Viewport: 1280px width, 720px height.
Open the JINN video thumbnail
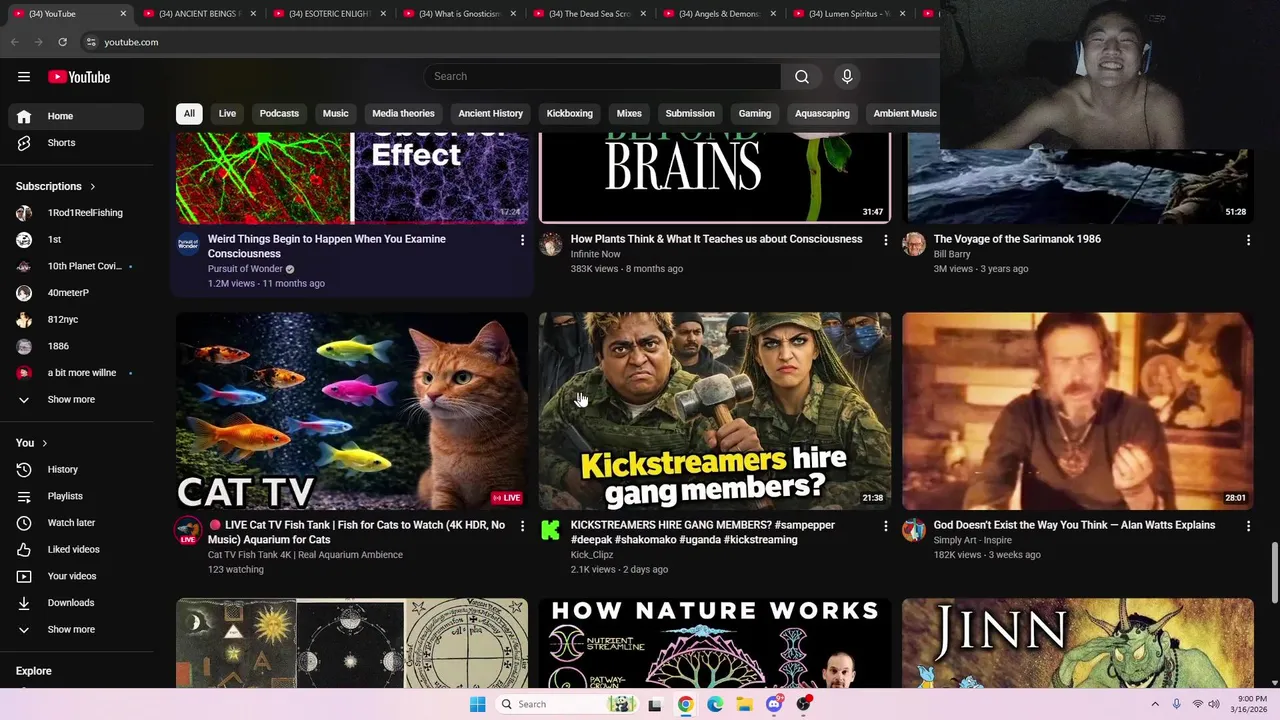(x=1078, y=643)
